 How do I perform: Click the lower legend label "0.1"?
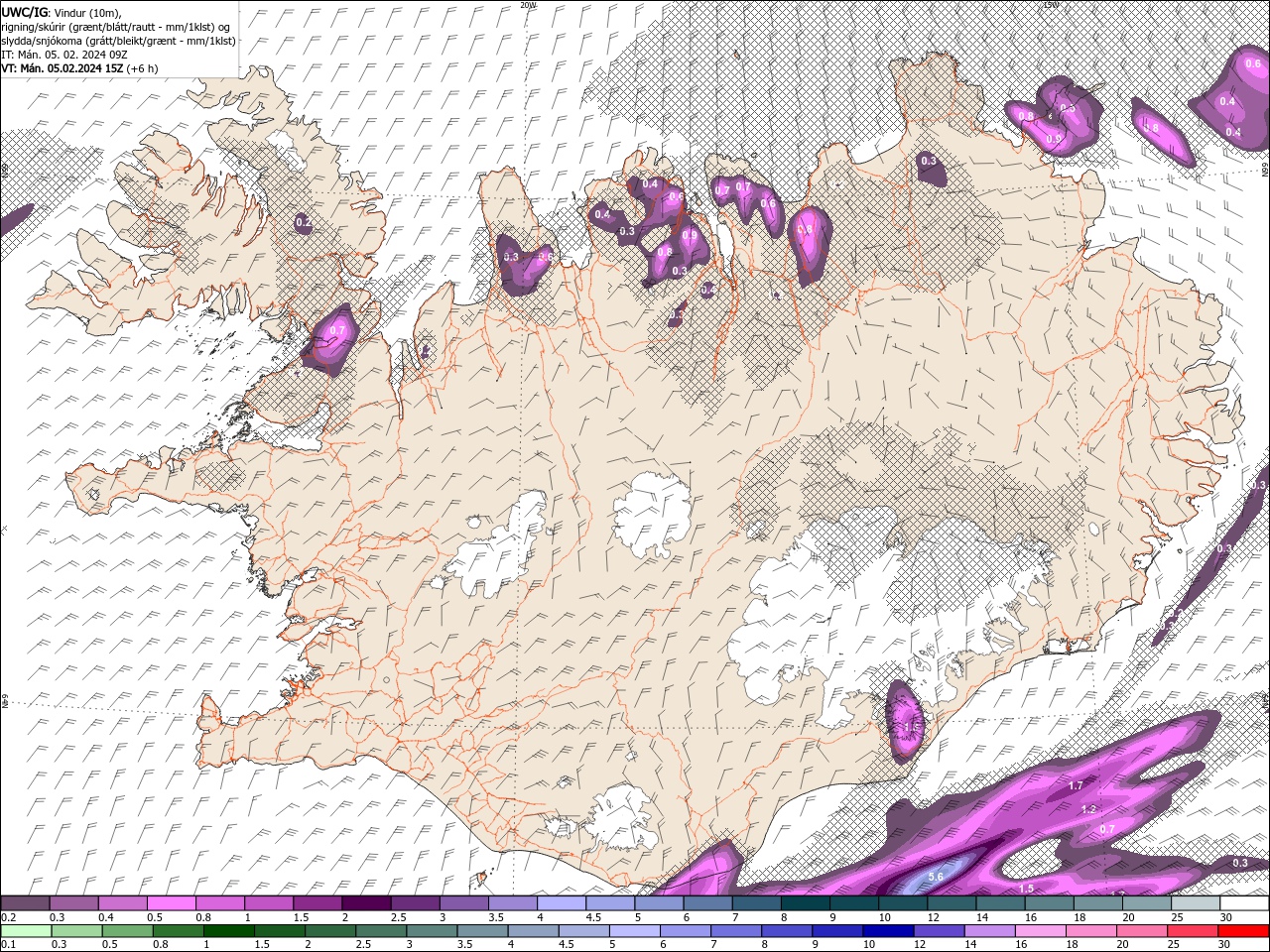(8, 945)
